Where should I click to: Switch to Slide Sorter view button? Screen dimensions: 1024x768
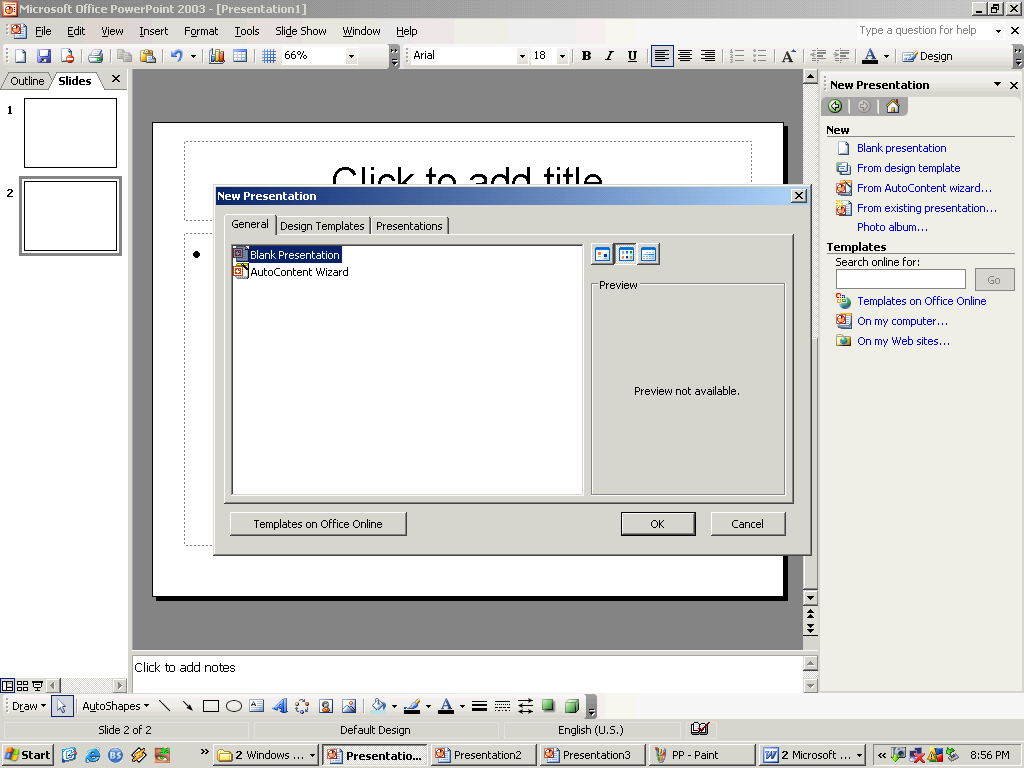pos(22,686)
